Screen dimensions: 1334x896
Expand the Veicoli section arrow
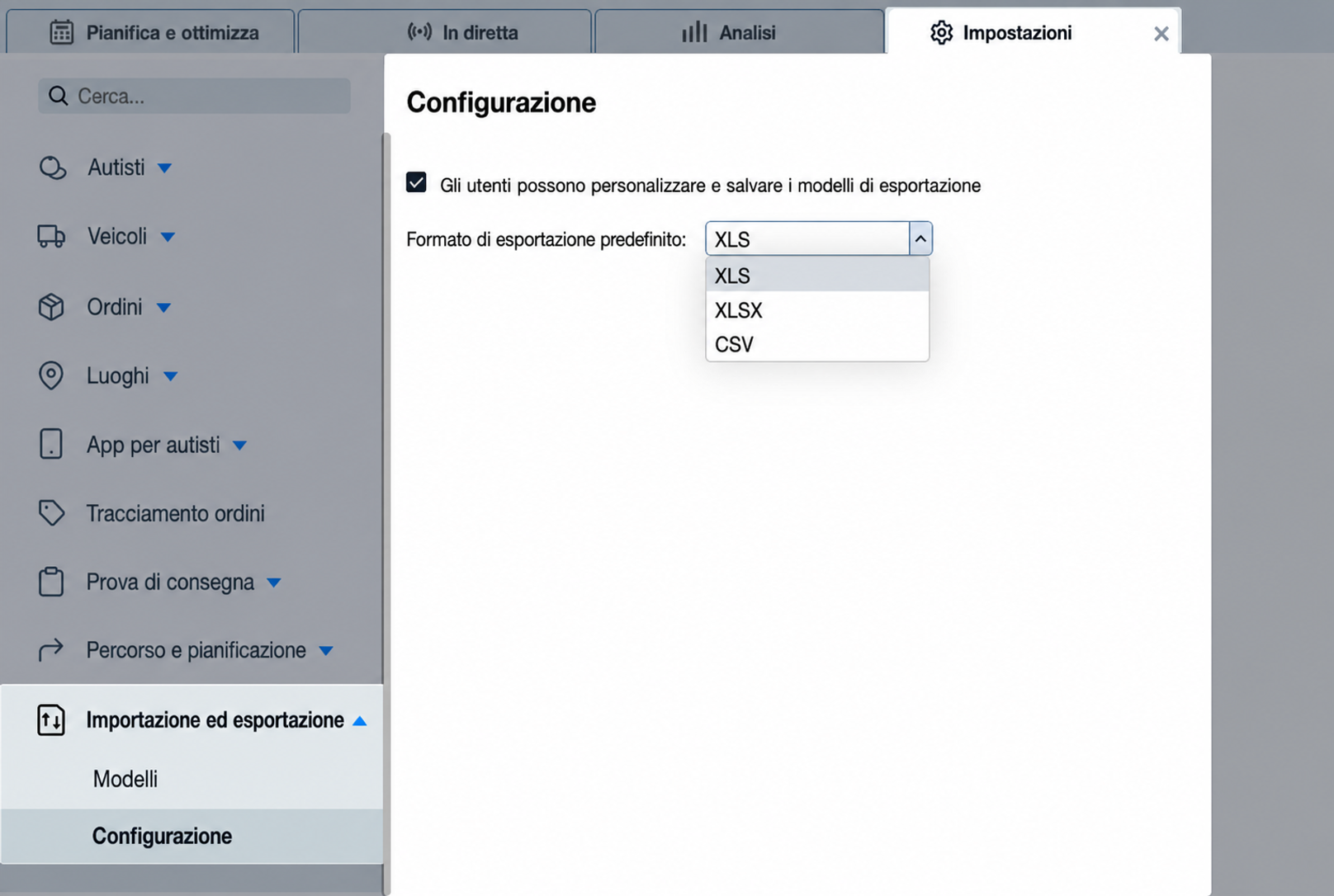point(168,238)
